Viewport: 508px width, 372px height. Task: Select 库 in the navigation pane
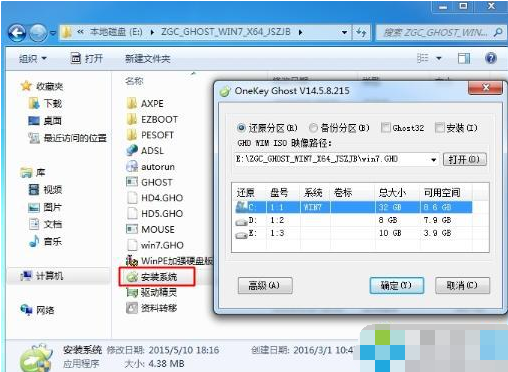click(x=33, y=173)
